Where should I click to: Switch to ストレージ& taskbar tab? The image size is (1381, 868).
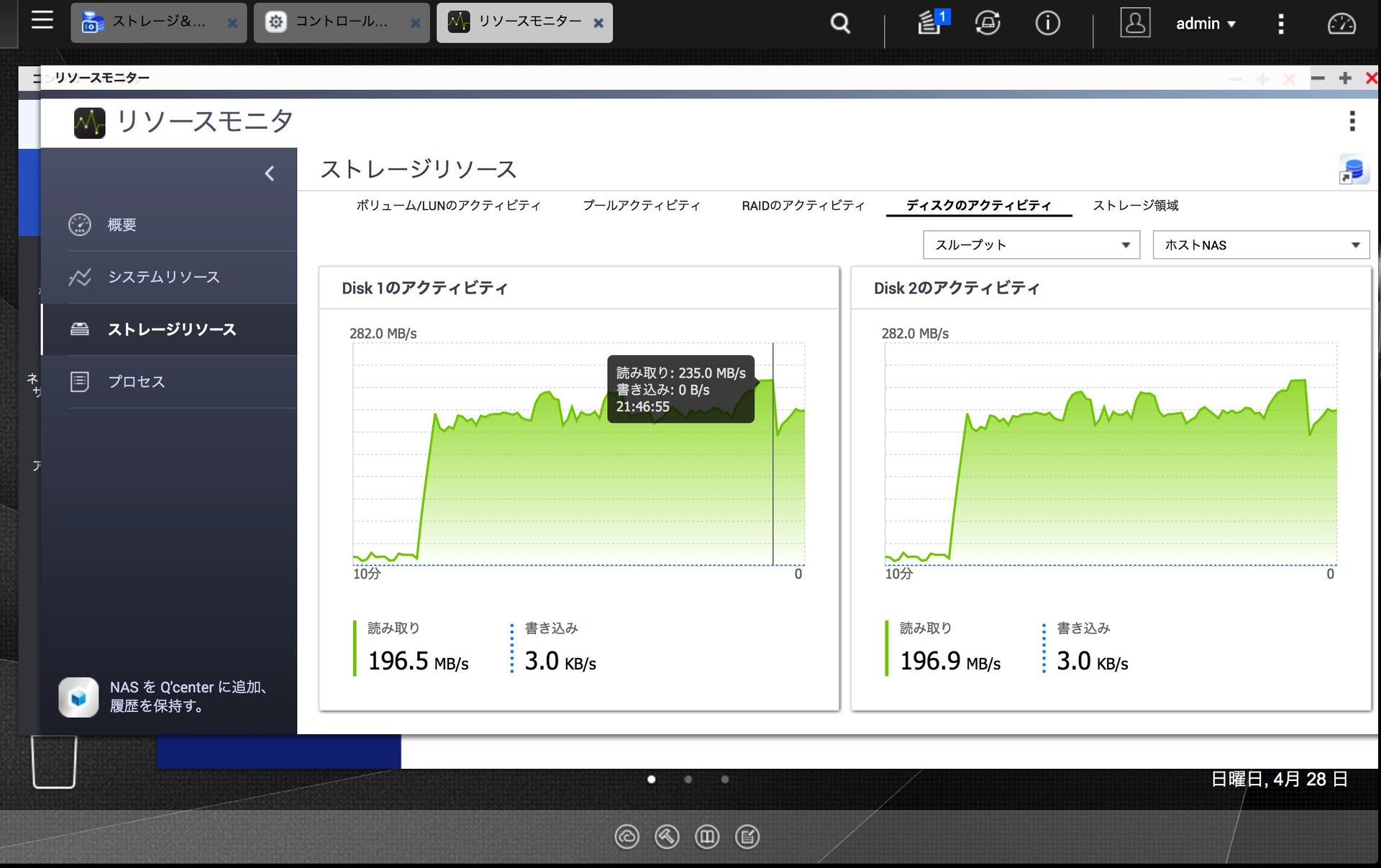(159, 22)
